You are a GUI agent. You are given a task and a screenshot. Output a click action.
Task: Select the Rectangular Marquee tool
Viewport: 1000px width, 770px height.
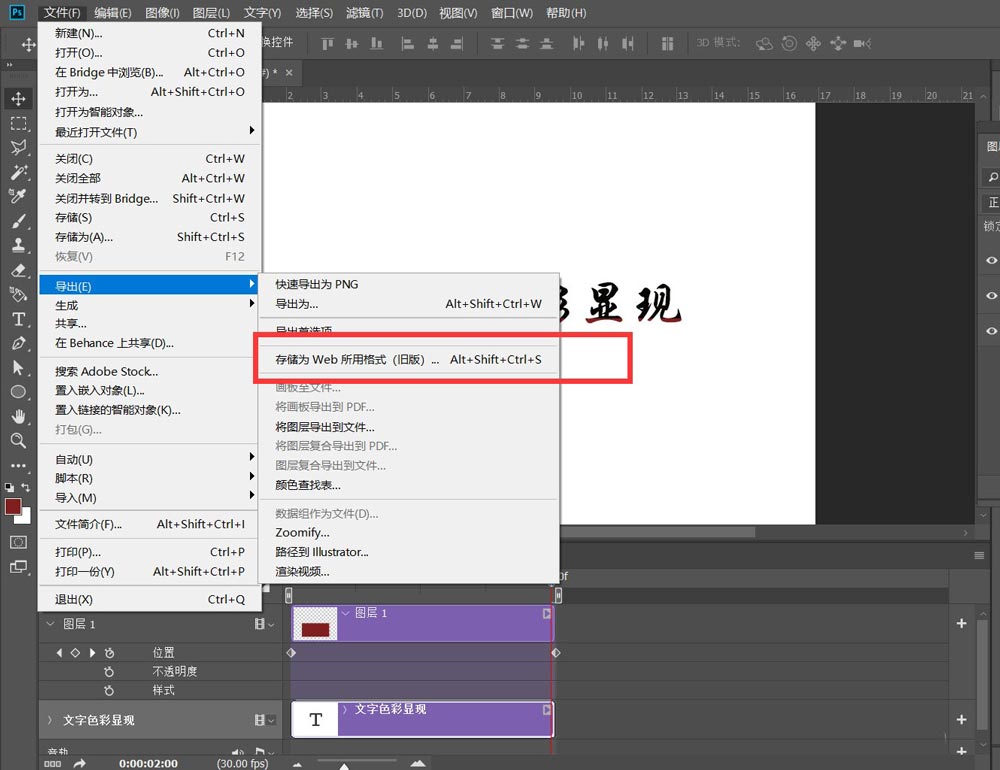click(x=18, y=123)
